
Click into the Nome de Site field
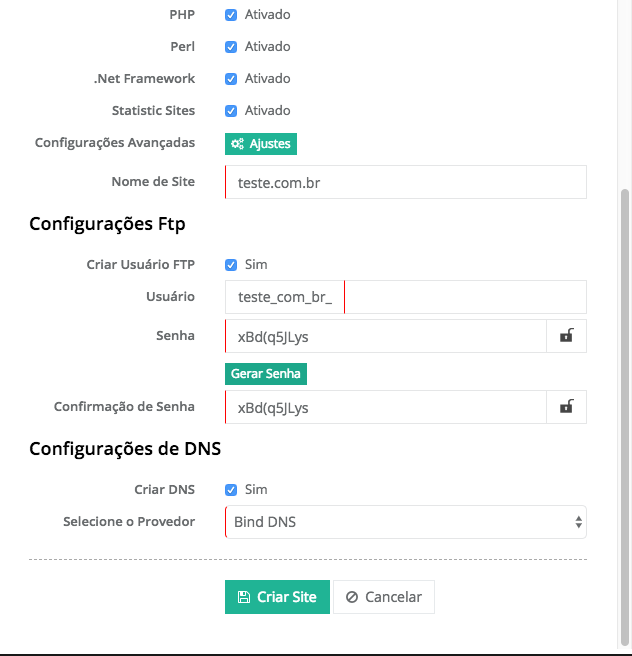click(x=405, y=183)
